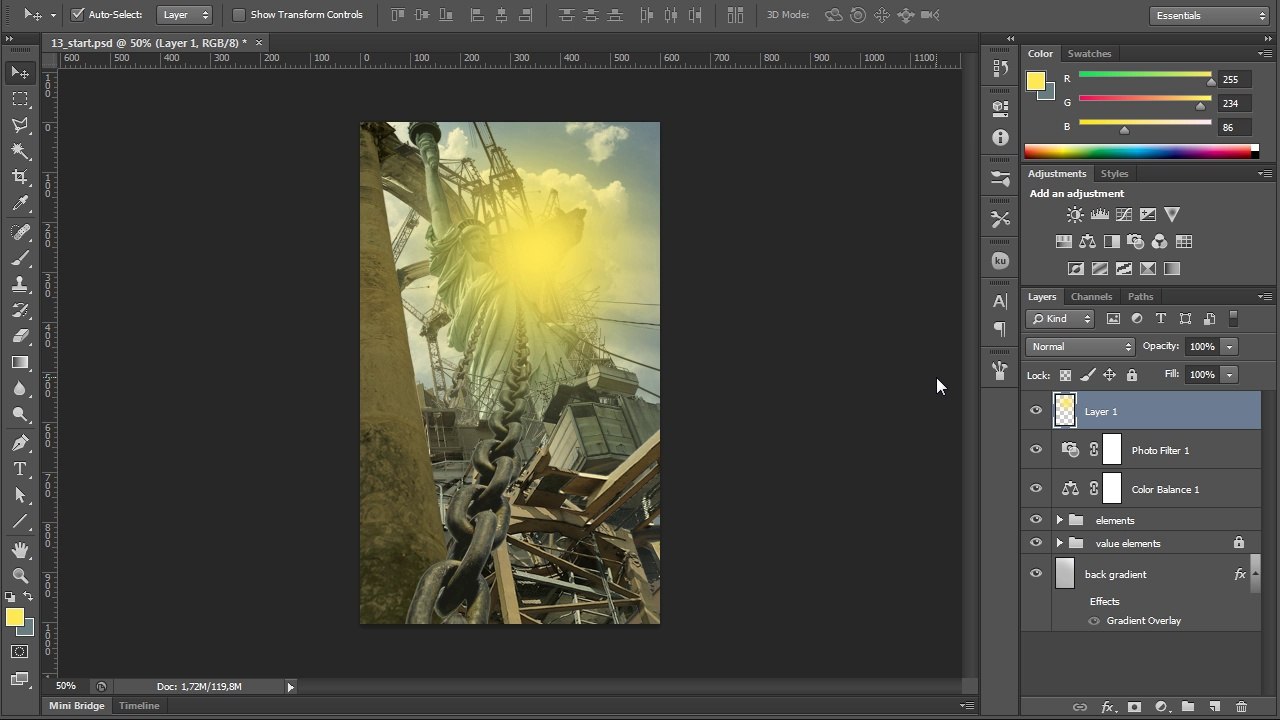Select the Move tool
Viewport: 1280px width, 720px height.
(20, 73)
